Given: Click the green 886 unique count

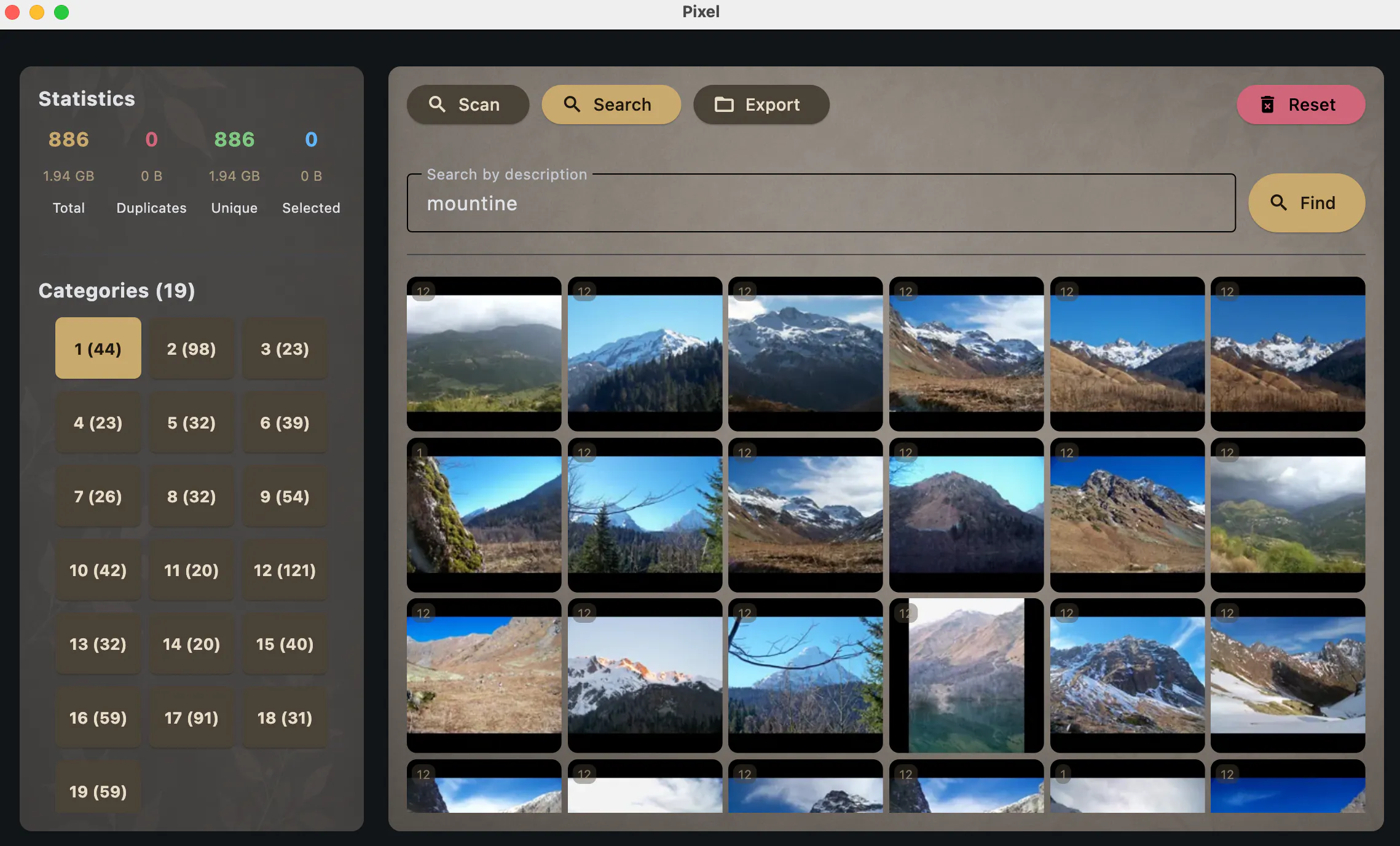Looking at the screenshot, I should point(234,140).
